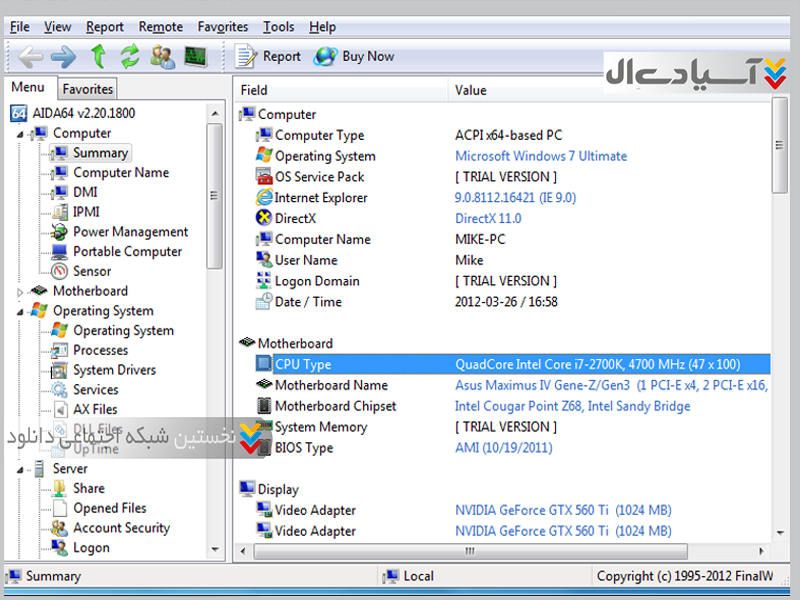
Task: Open Power Management tree item
Action: [130, 232]
